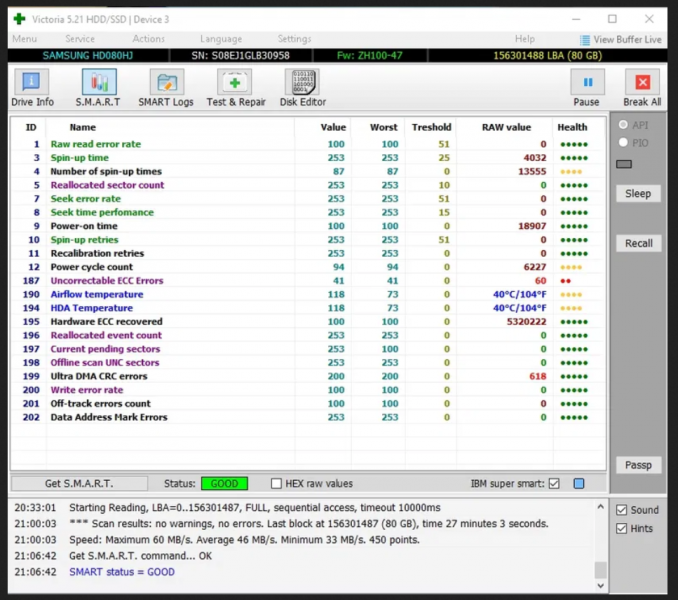Click the Get S.M.A.R.T. button

pyautogui.click(x=79, y=484)
